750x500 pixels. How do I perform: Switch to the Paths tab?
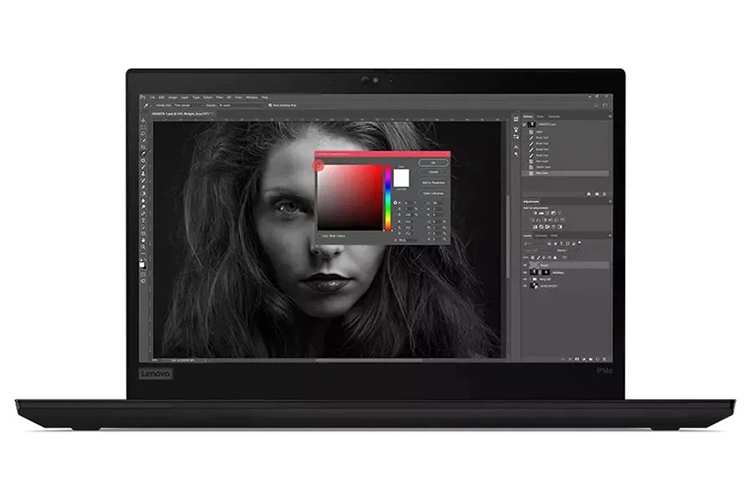[554, 236]
